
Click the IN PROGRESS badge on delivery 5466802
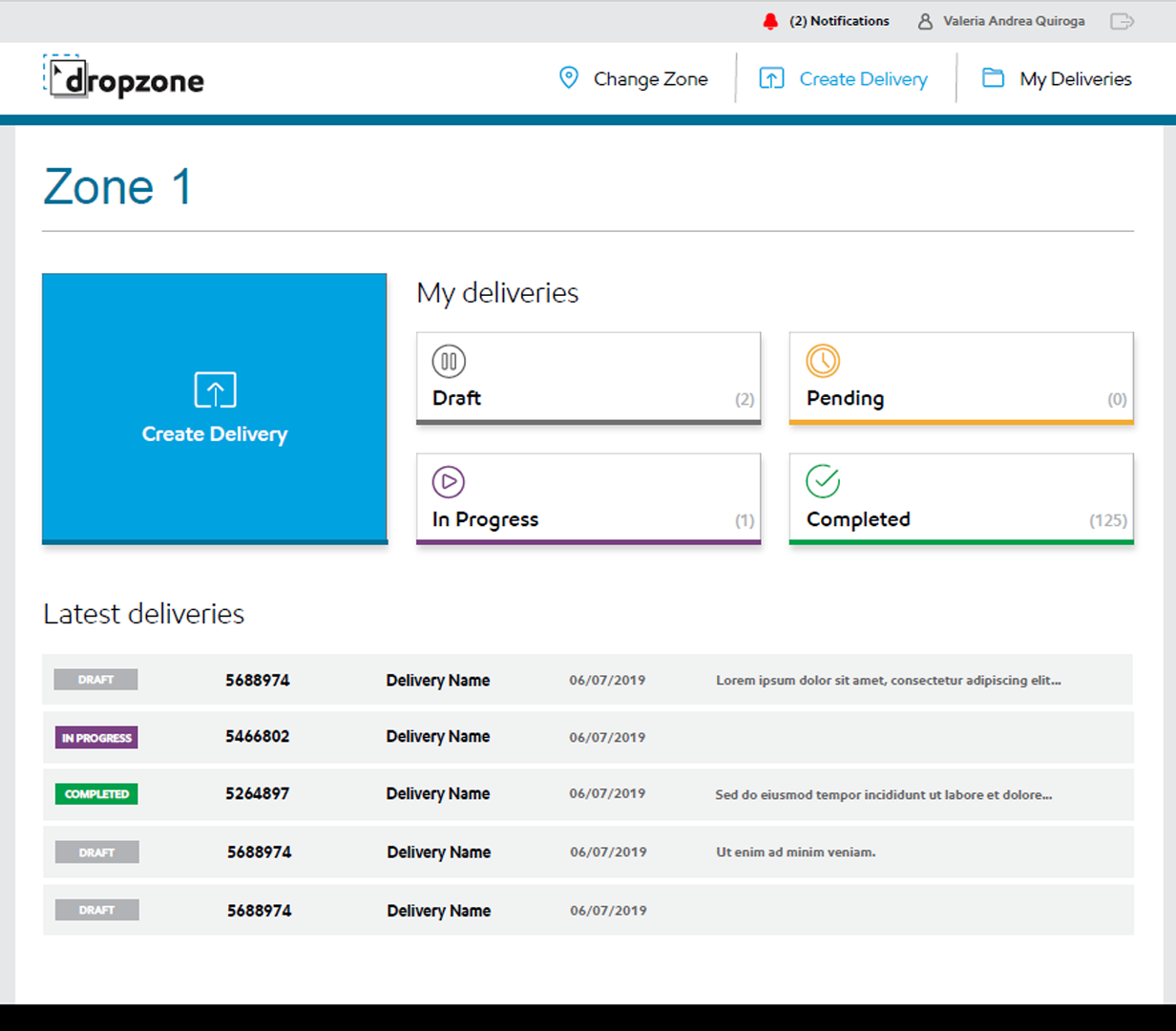click(x=95, y=737)
